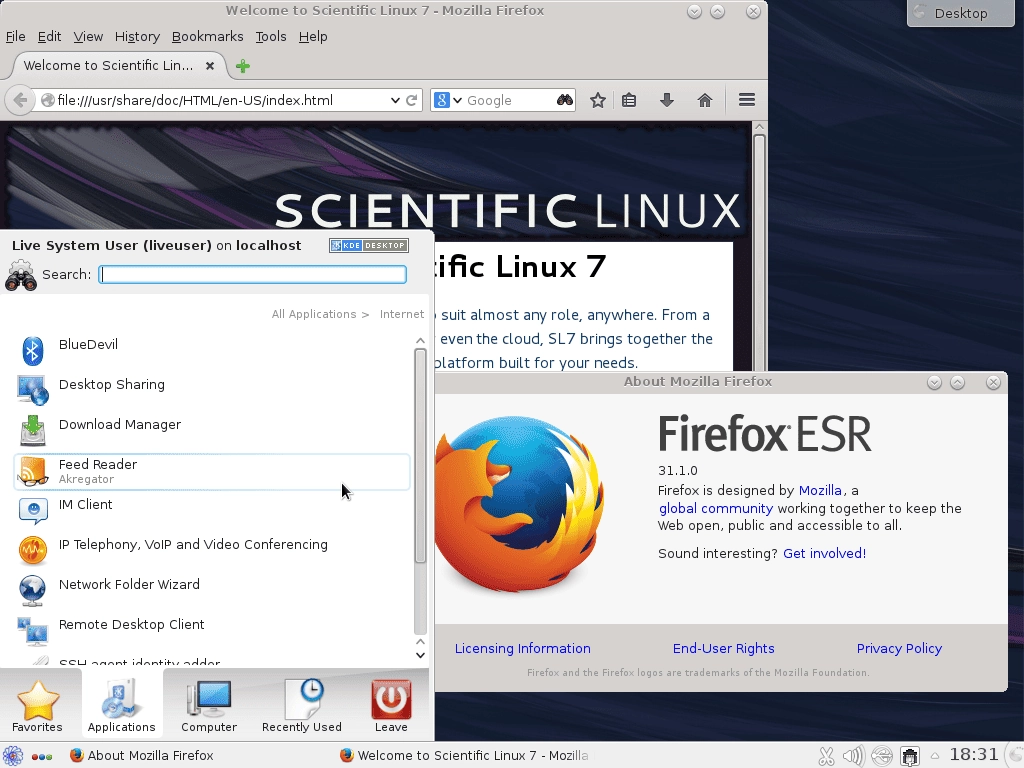The height and width of the screenshot is (768, 1024).
Task: Open downloads arrow icon
Action: pyautogui.click(x=667, y=100)
